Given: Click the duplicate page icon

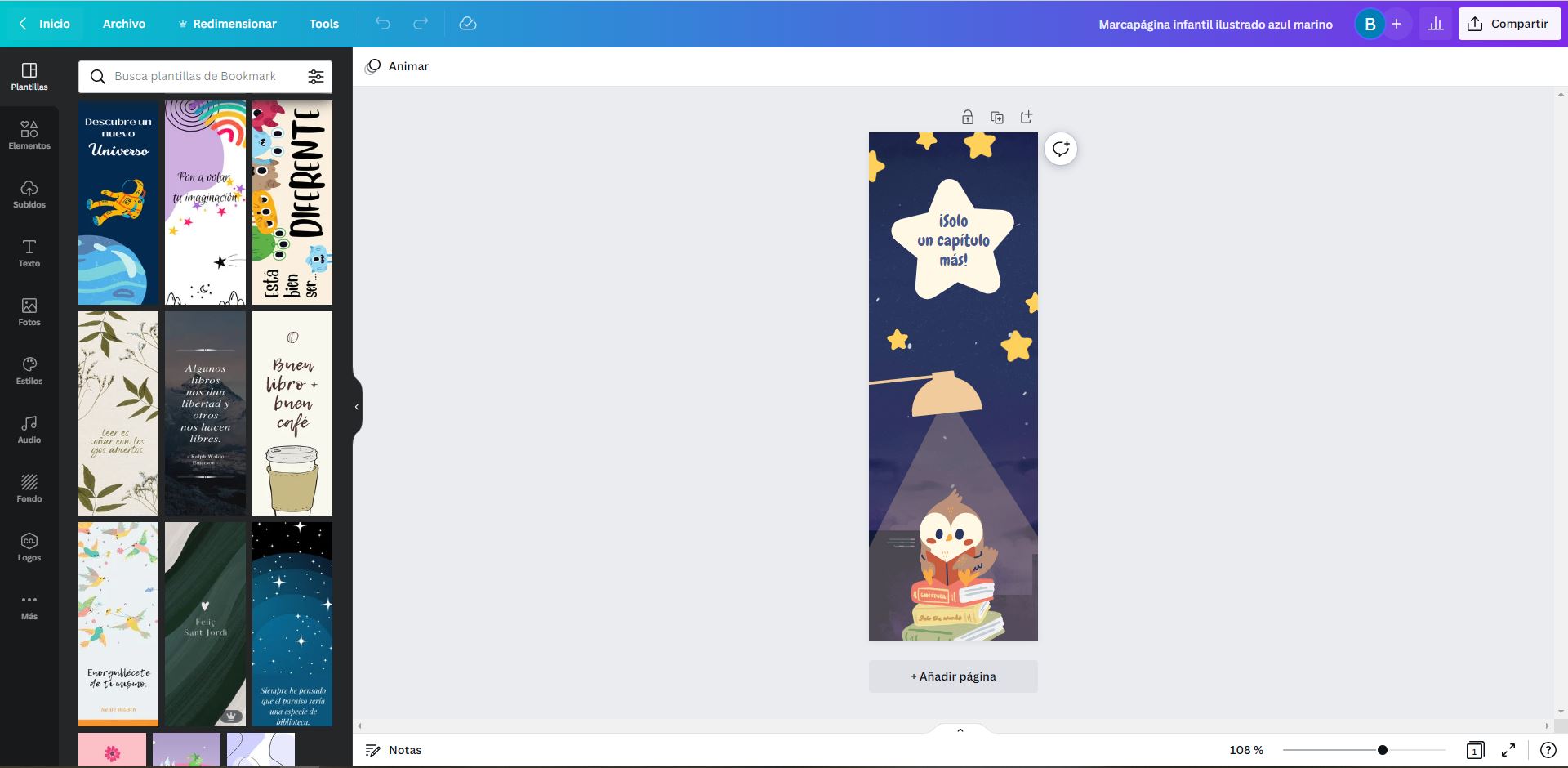Looking at the screenshot, I should pyautogui.click(x=997, y=117).
